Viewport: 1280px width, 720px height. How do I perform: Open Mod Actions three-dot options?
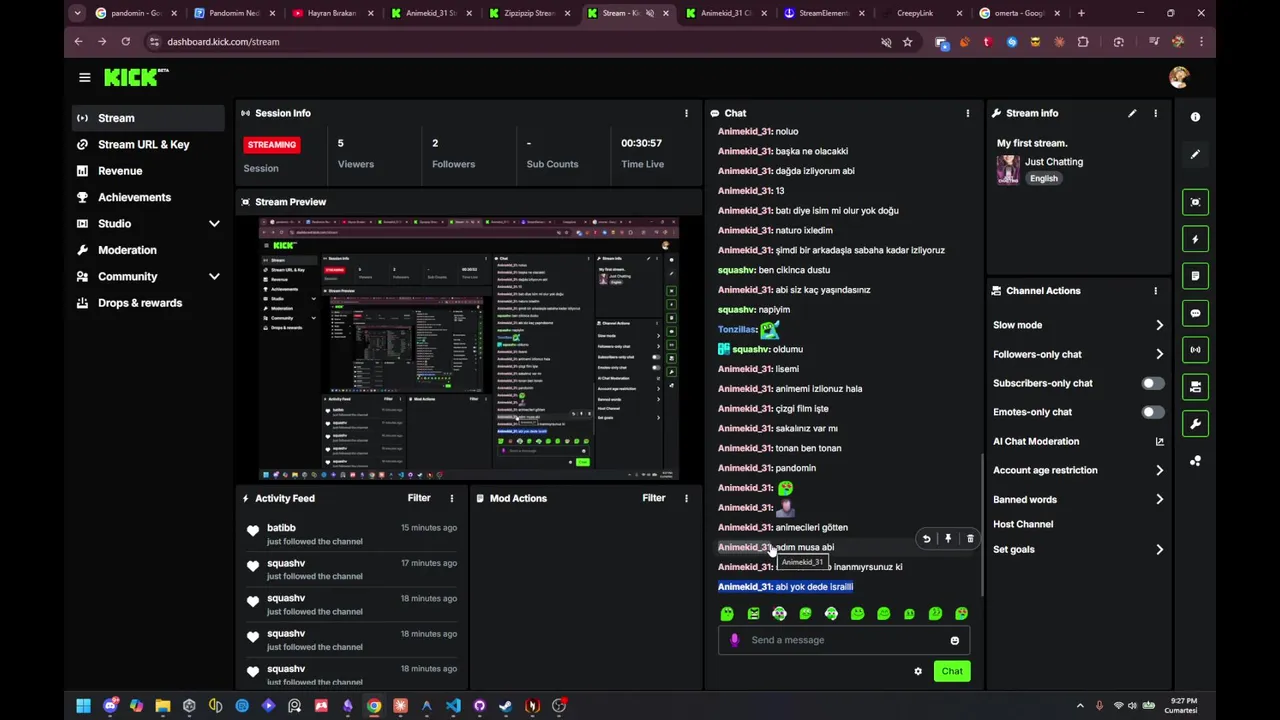point(686,498)
